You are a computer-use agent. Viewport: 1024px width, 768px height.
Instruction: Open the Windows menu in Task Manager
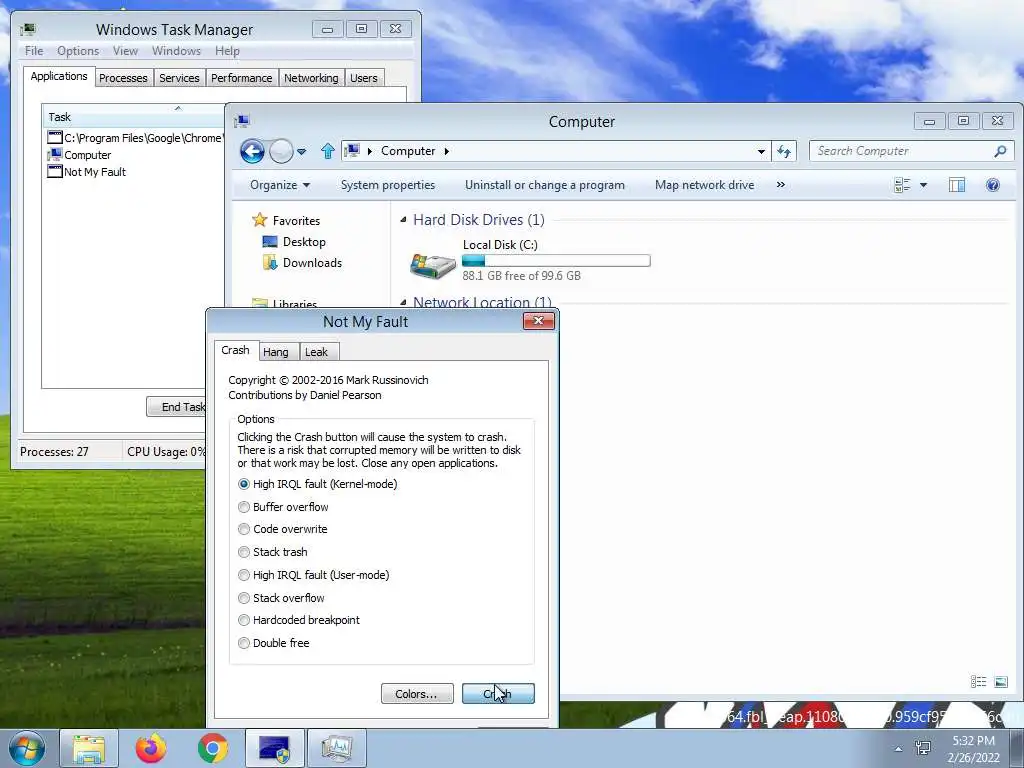(176, 51)
